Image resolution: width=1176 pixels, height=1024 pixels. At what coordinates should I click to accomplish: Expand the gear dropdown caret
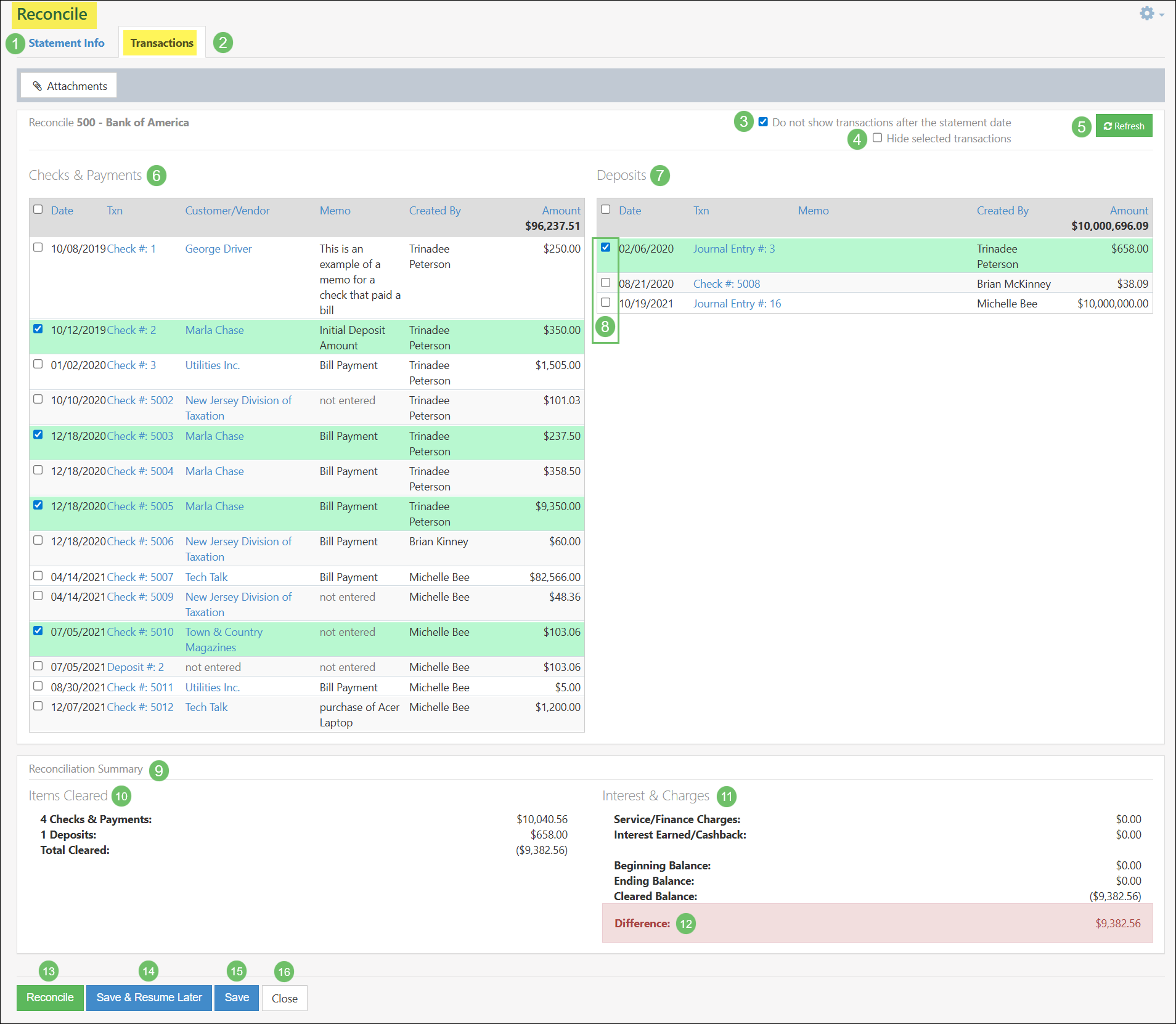pos(1160,14)
